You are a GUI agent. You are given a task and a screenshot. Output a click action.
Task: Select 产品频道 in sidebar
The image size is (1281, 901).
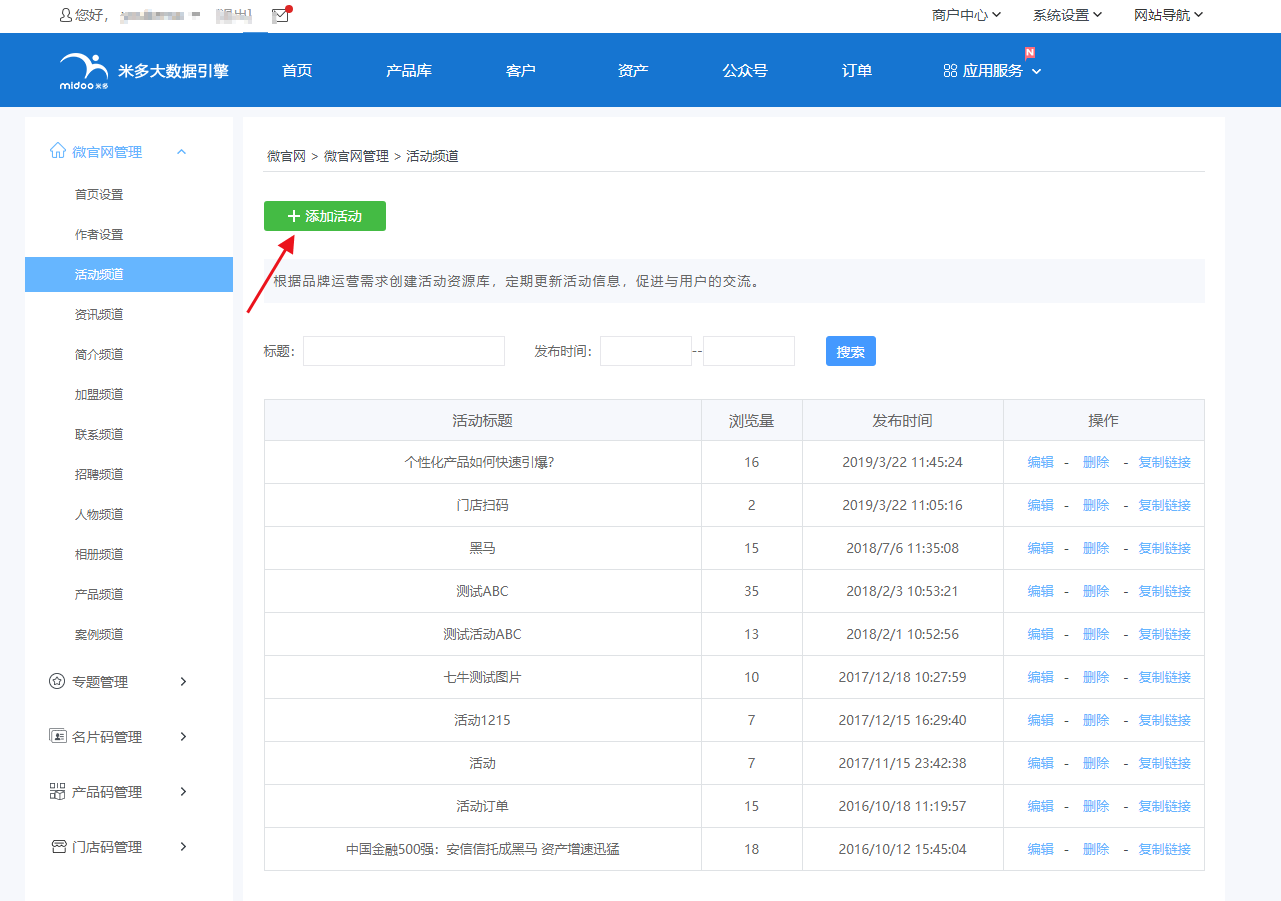(99, 594)
